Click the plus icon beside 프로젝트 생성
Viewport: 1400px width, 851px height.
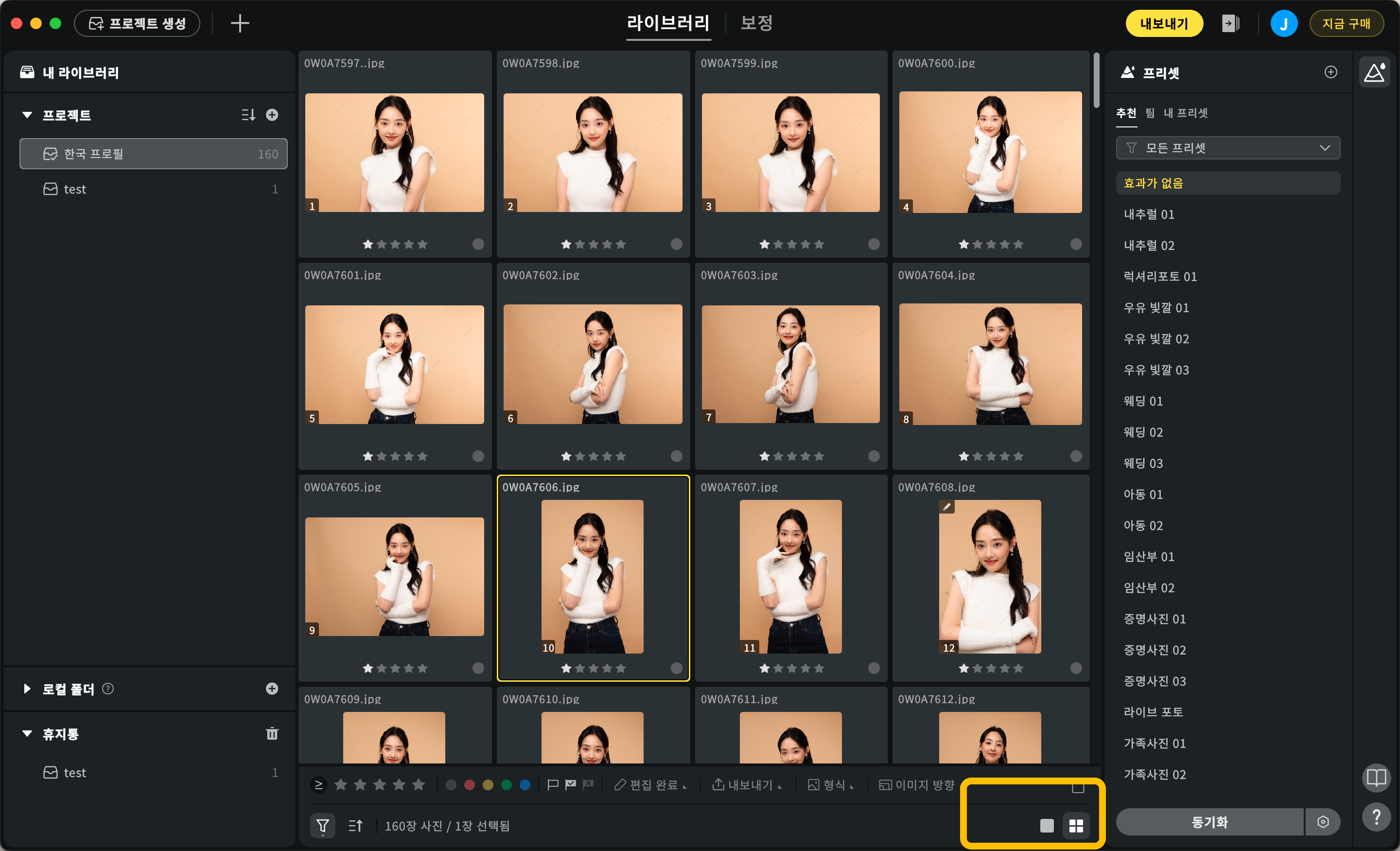[x=240, y=23]
